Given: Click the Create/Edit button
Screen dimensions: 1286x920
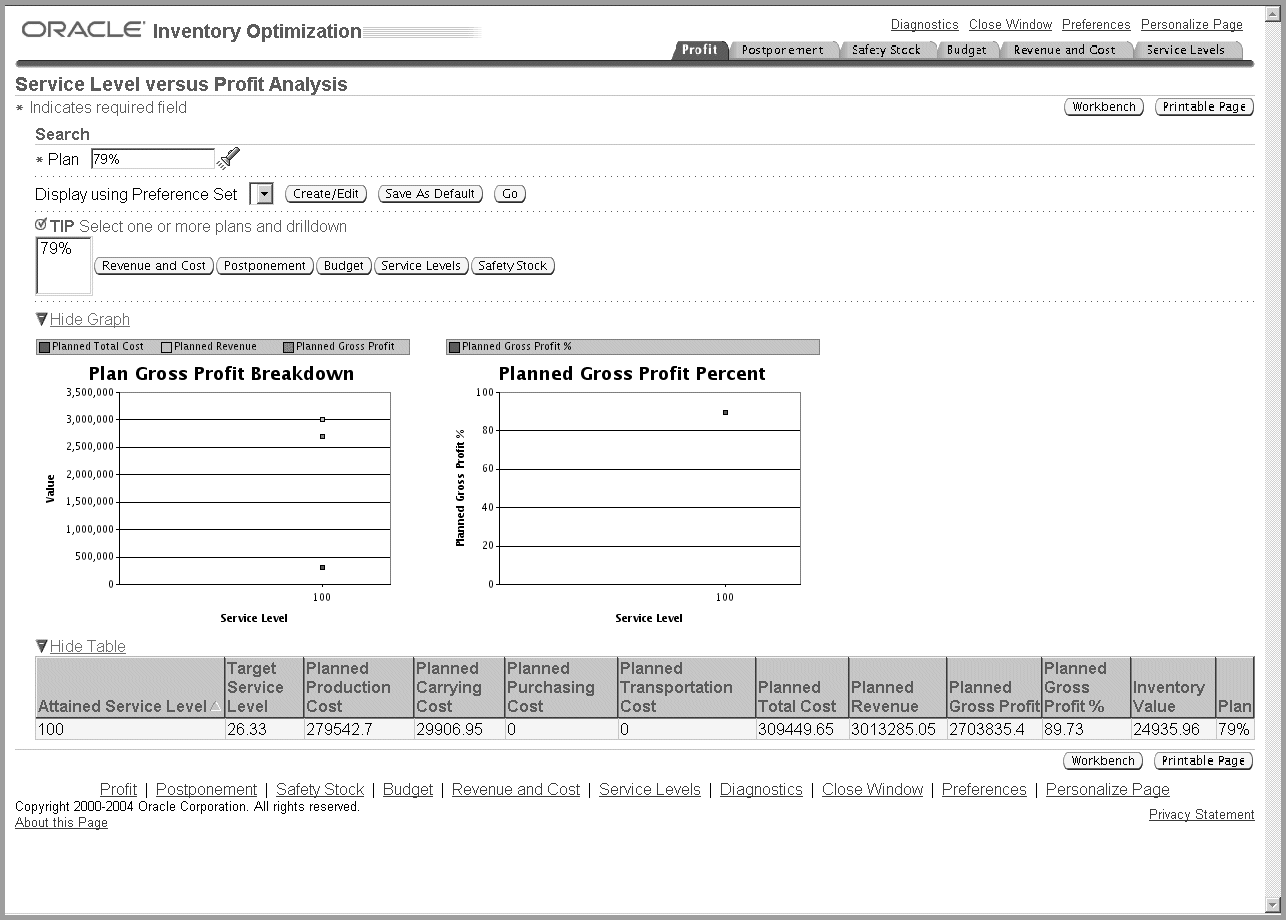Looking at the screenshot, I should 326,194.
